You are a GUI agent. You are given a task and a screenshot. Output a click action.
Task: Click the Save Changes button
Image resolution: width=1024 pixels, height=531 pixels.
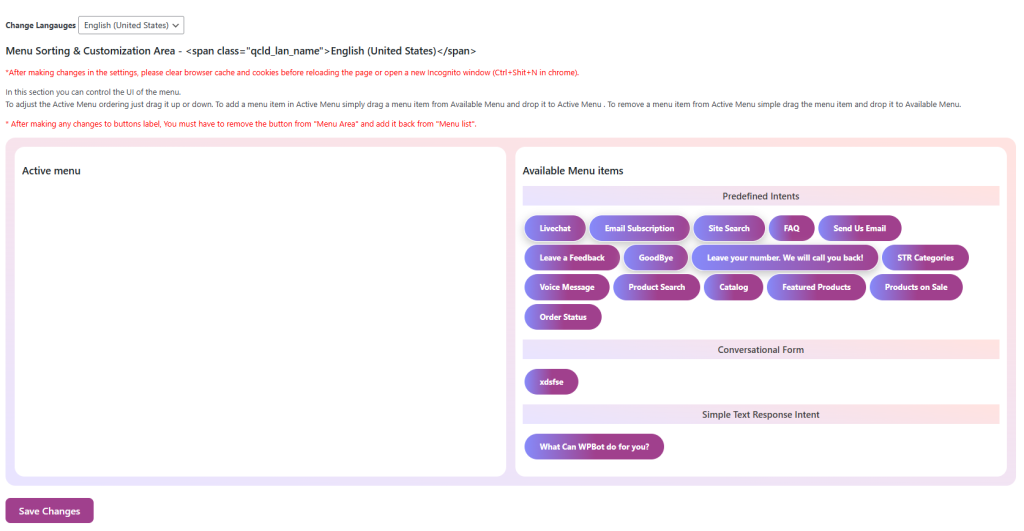point(49,510)
